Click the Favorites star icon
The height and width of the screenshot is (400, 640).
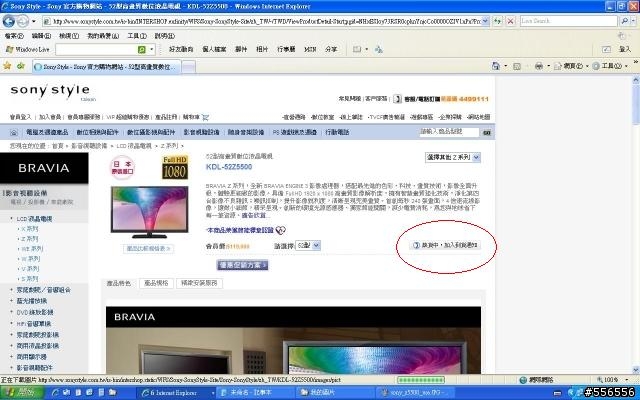click(7, 66)
